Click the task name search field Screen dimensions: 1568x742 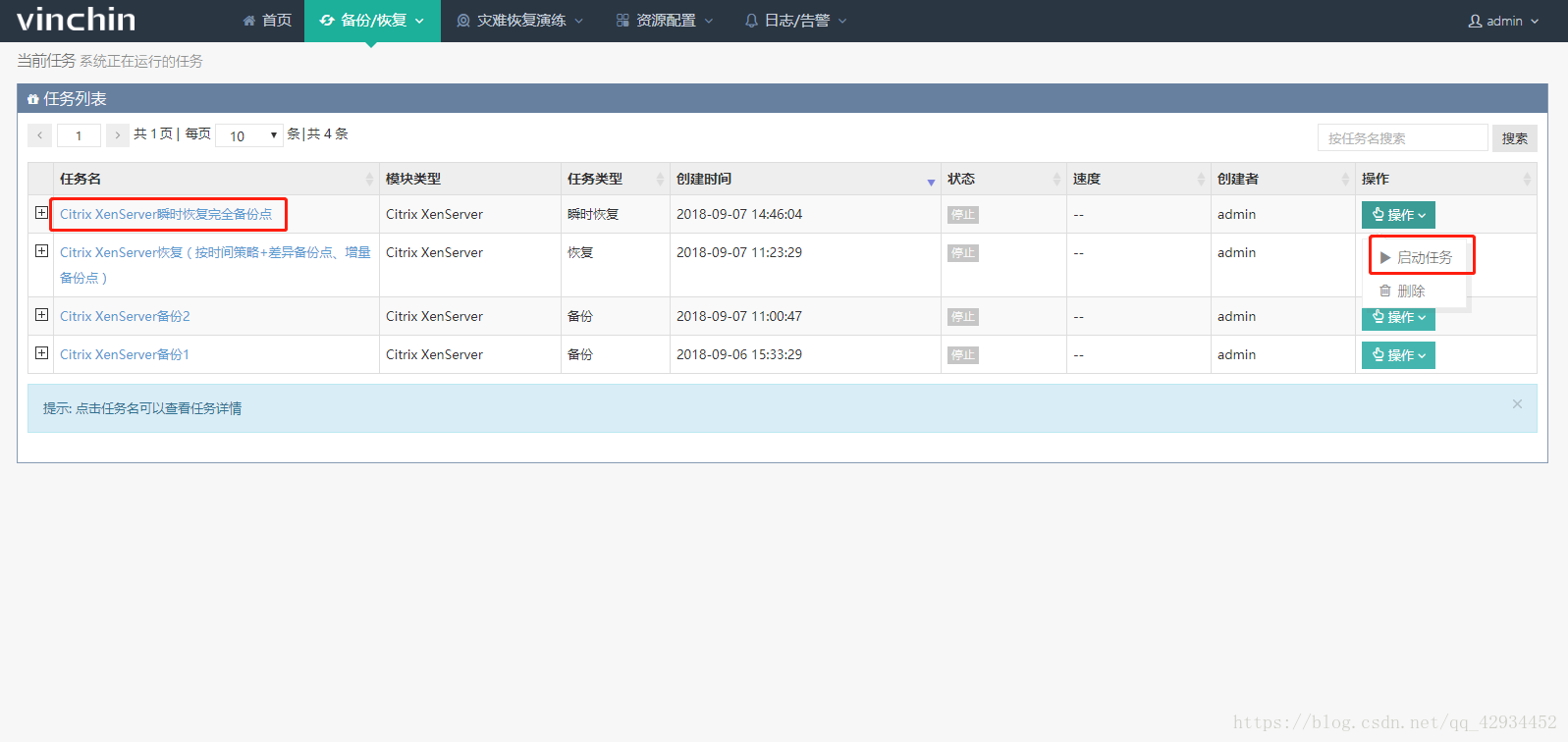[1402, 138]
